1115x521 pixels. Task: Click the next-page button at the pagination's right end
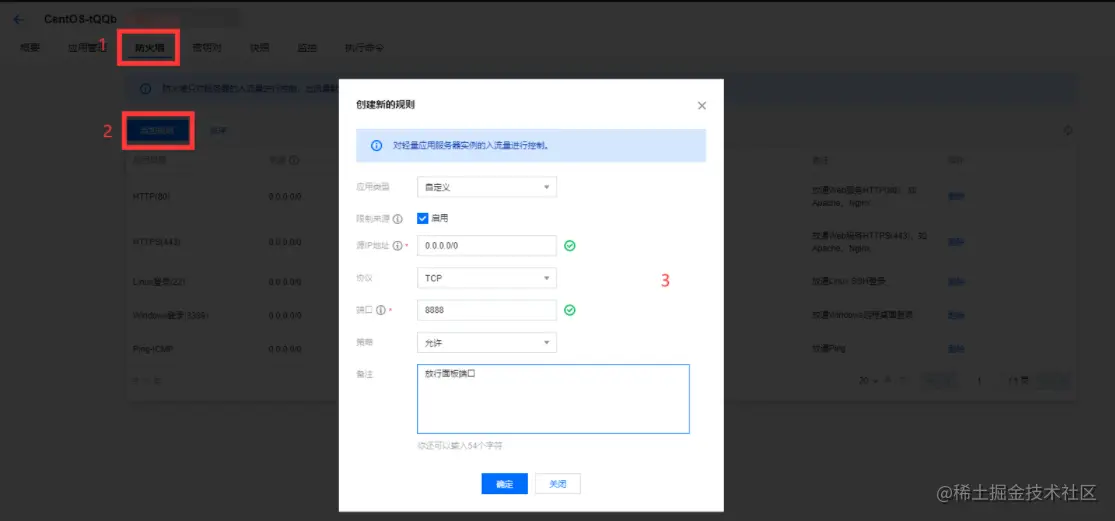click(1054, 381)
